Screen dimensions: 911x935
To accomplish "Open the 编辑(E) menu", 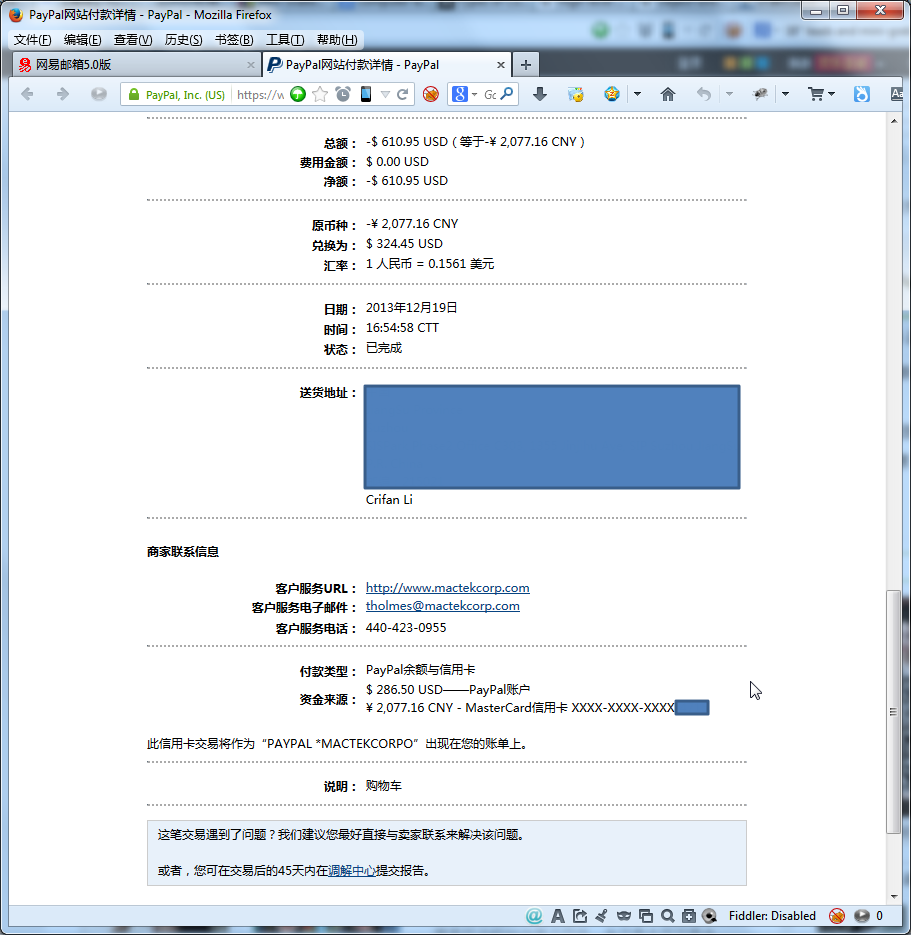I will pyautogui.click(x=82, y=40).
